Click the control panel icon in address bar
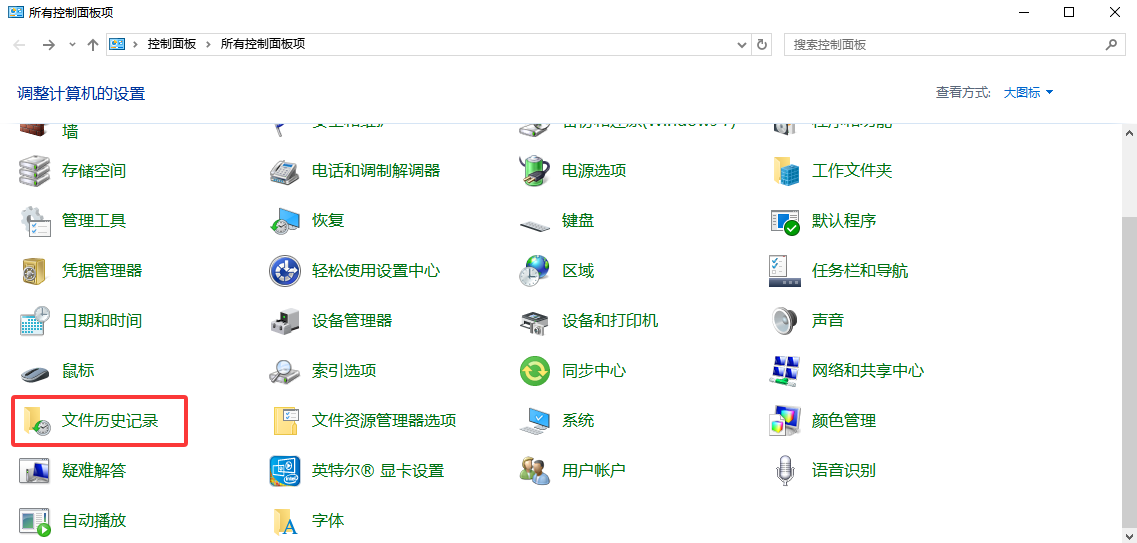 coord(117,44)
